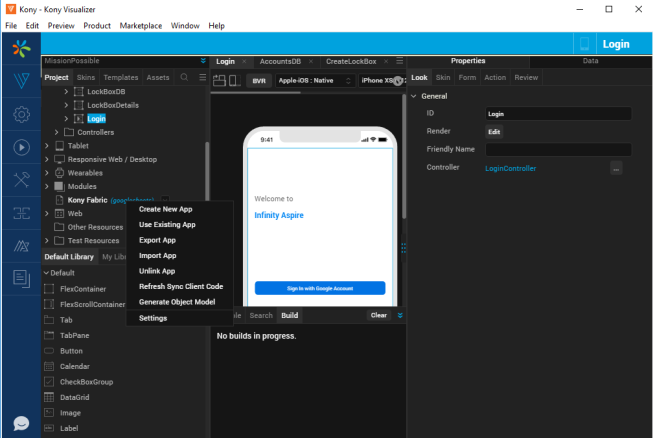Choose Unlink App from context menu
The height and width of the screenshot is (438, 653).
pos(157,271)
